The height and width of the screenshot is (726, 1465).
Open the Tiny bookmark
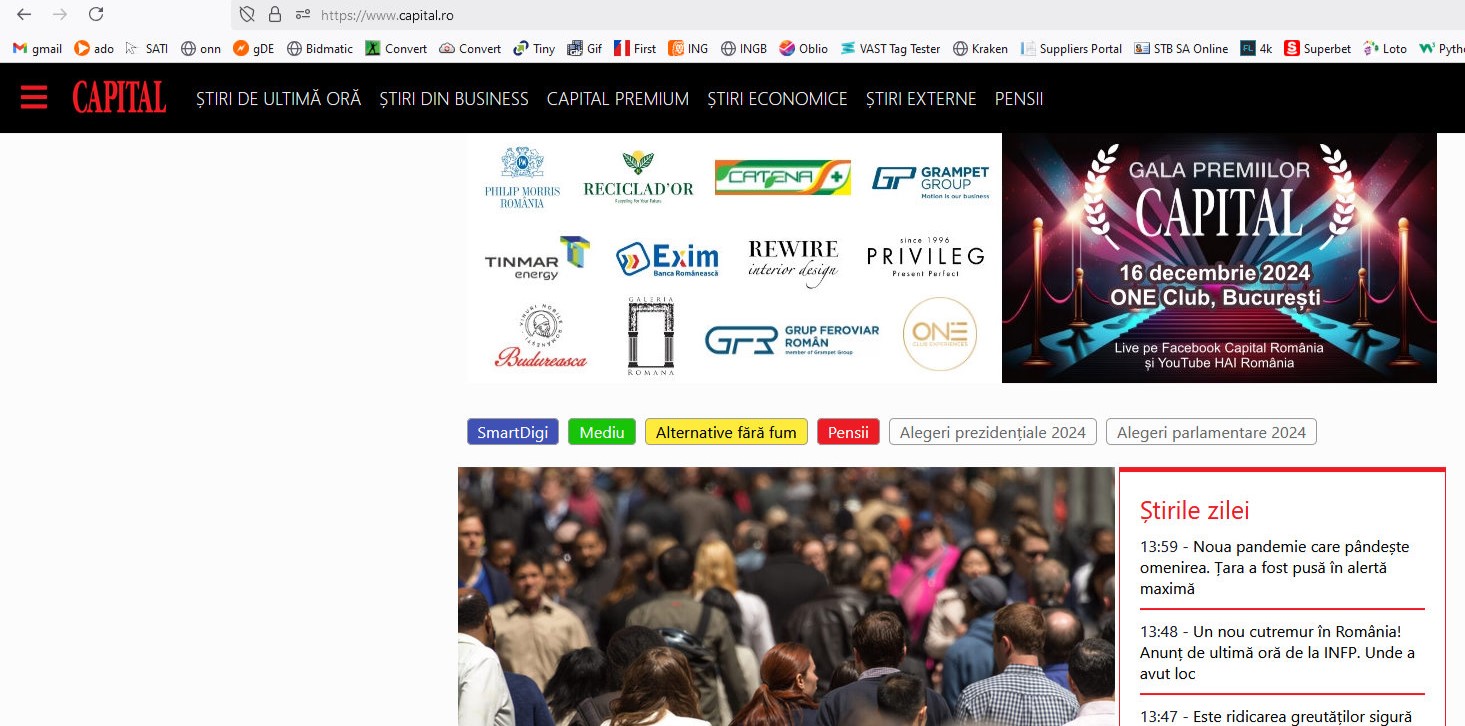pyautogui.click(x=534, y=48)
